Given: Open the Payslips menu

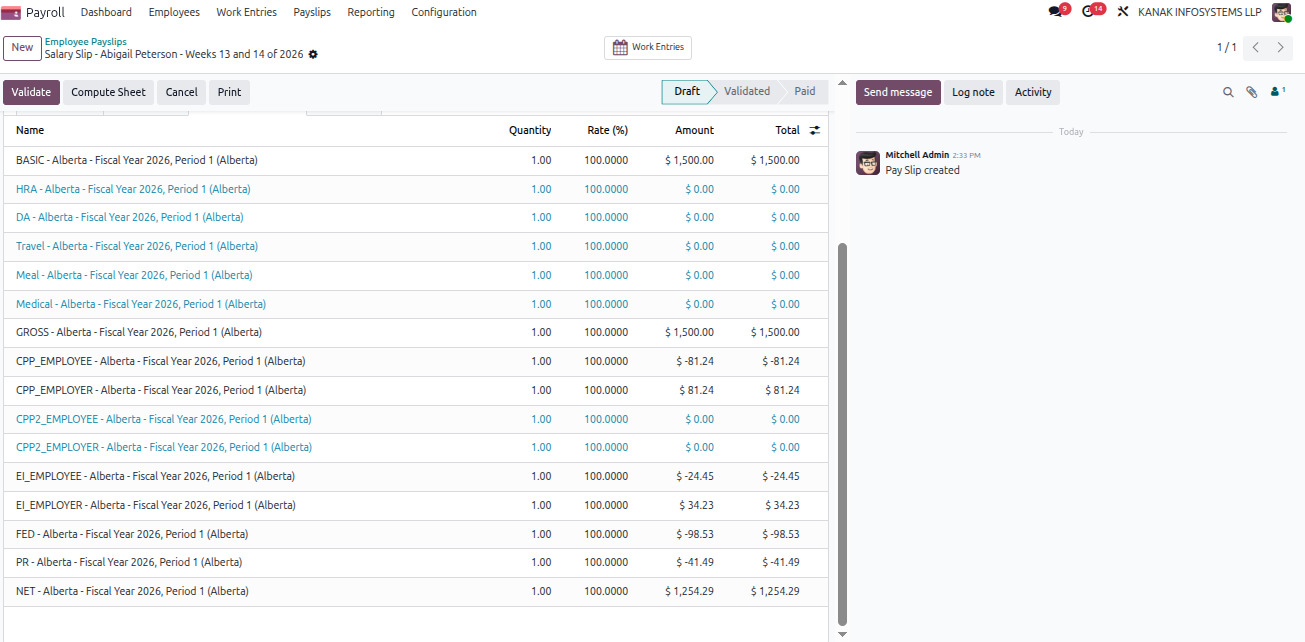Looking at the screenshot, I should pos(312,12).
